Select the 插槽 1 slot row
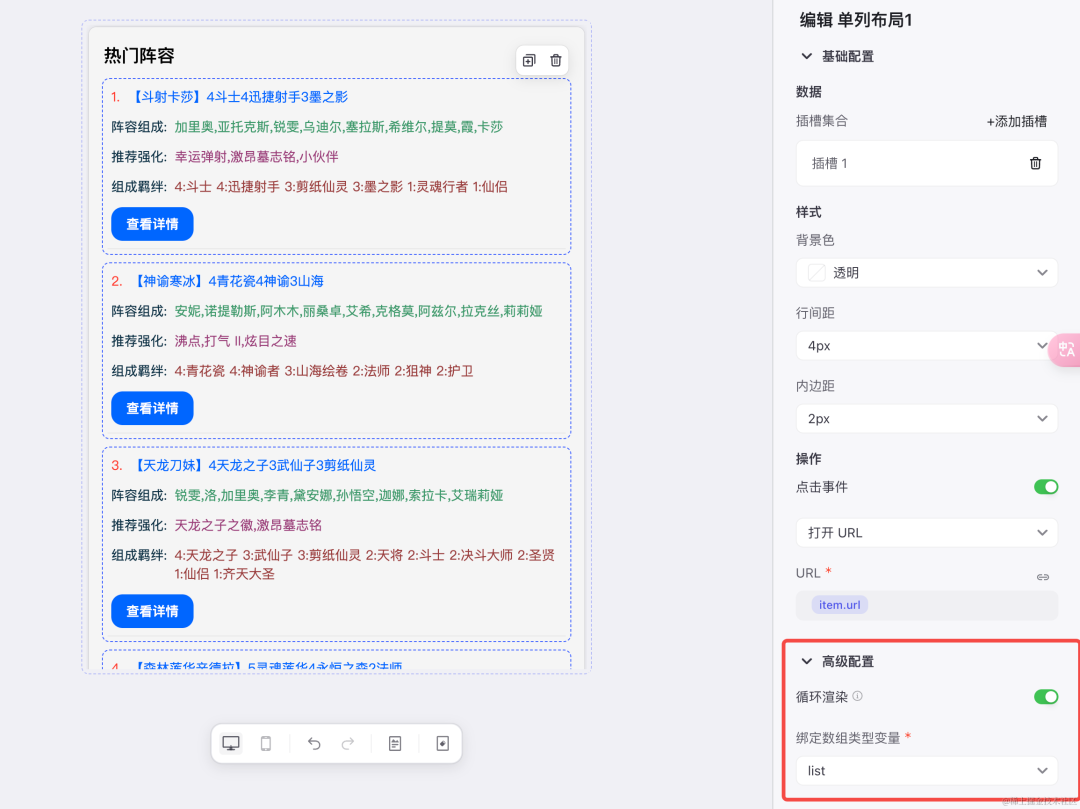 926,163
